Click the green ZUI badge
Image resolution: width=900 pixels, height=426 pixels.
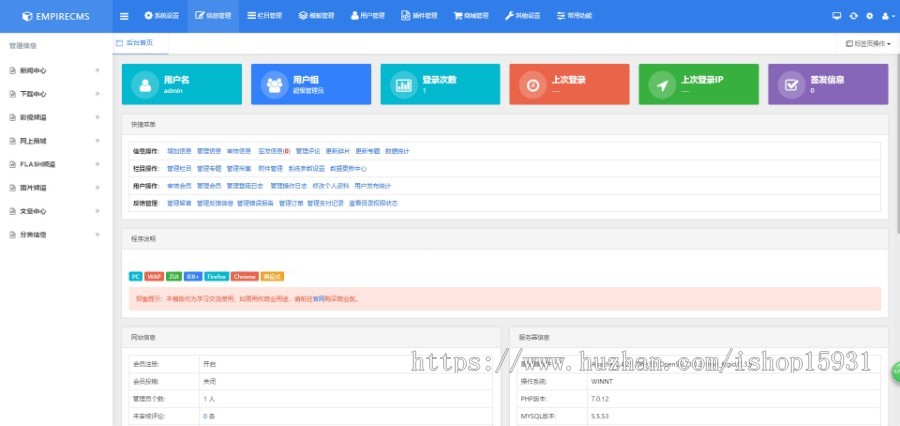(x=174, y=276)
